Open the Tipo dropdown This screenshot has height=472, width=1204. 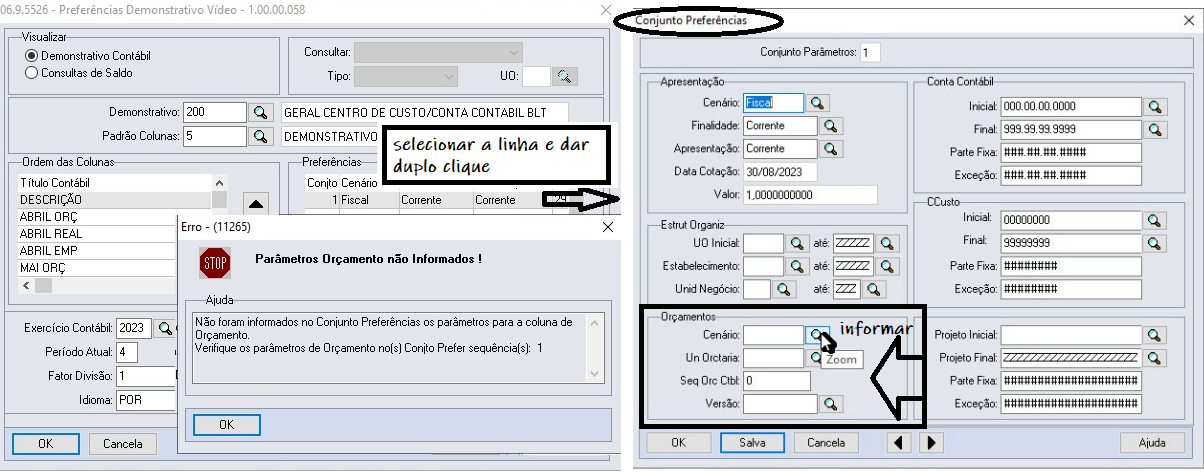(x=406, y=76)
